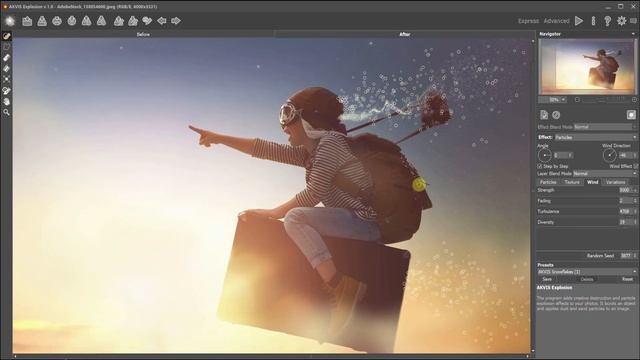Screen dimensions: 640x360
Task: Open Preferences with the gear icon
Action: 622,21
